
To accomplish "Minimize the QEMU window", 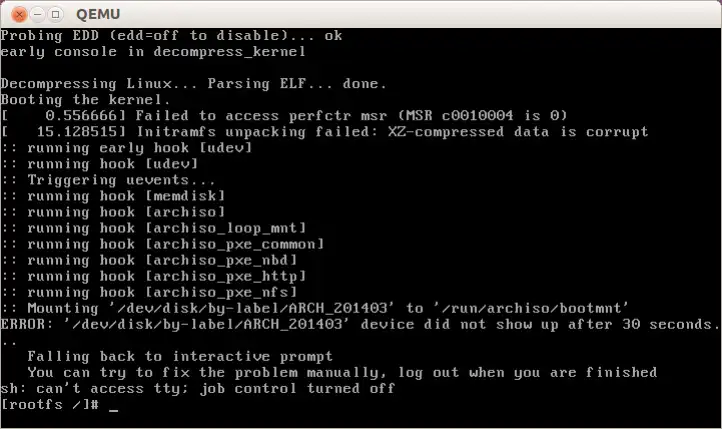I will (x=37, y=15).
